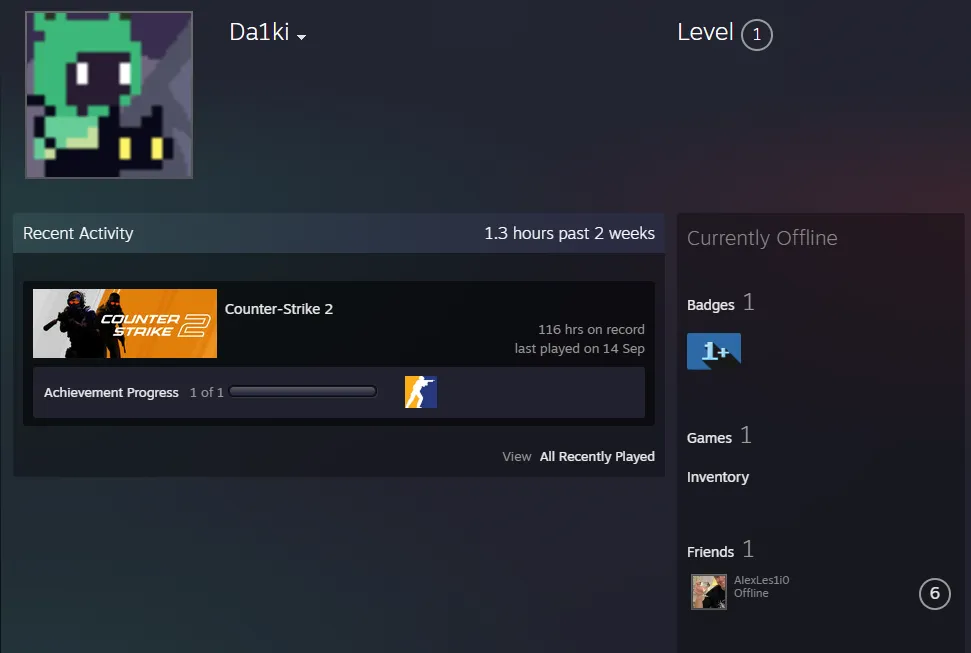Open Achievement Progress details
971x653 pixels.
pyautogui.click(x=111, y=392)
